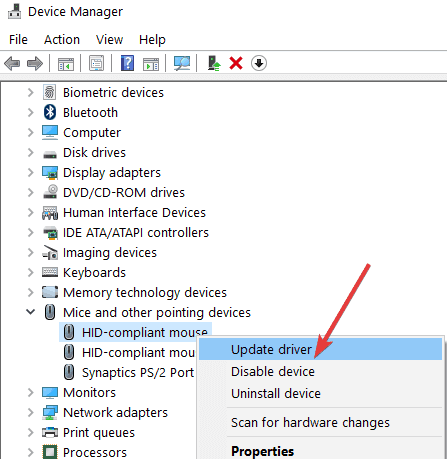Click the Biometric devices fingerprint icon
The image size is (447, 459).
coord(49,92)
